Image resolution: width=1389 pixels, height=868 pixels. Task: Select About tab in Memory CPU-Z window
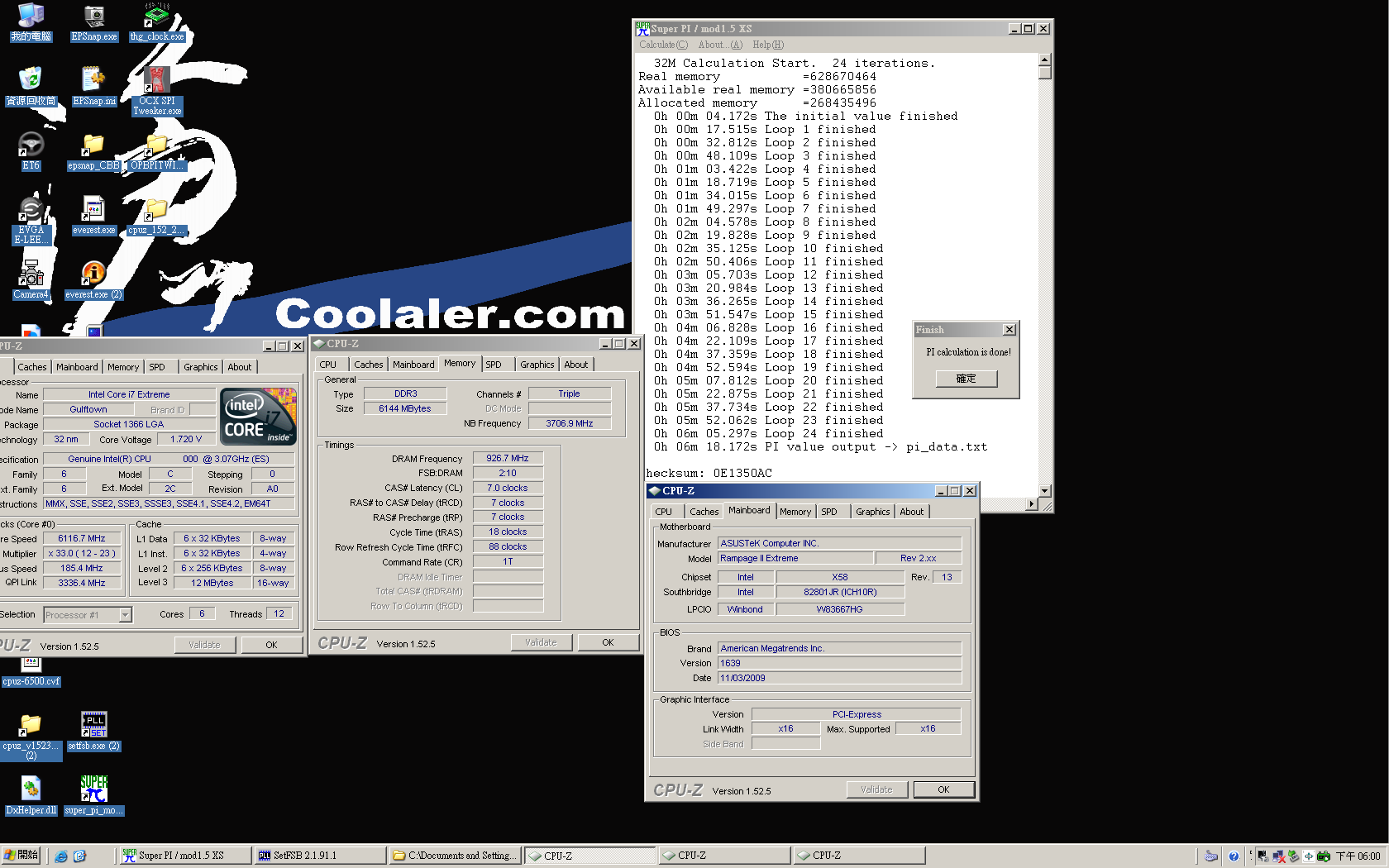(576, 365)
